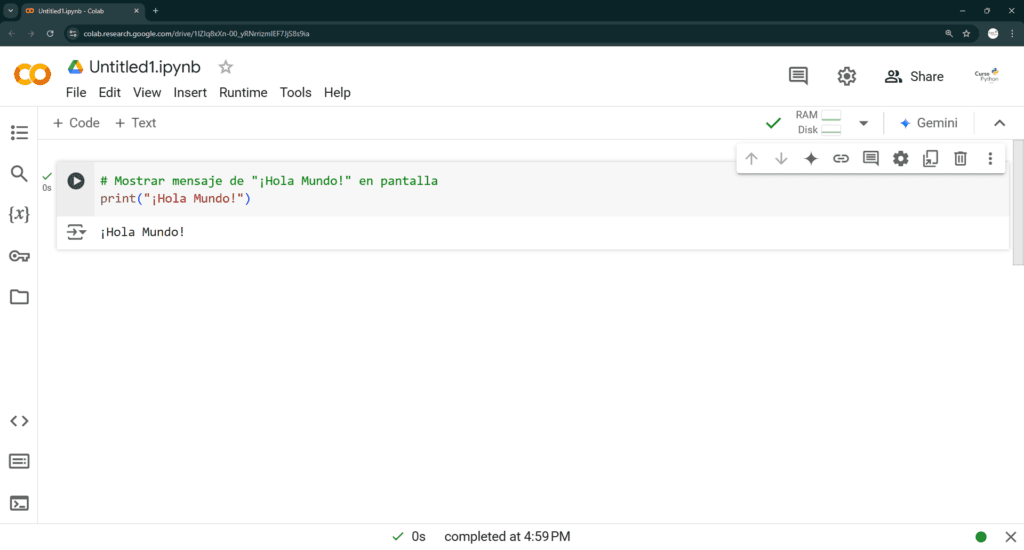Image resolution: width=1024 pixels, height=550 pixels.
Task: Open the Variables panel icon
Action: coord(19,215)
